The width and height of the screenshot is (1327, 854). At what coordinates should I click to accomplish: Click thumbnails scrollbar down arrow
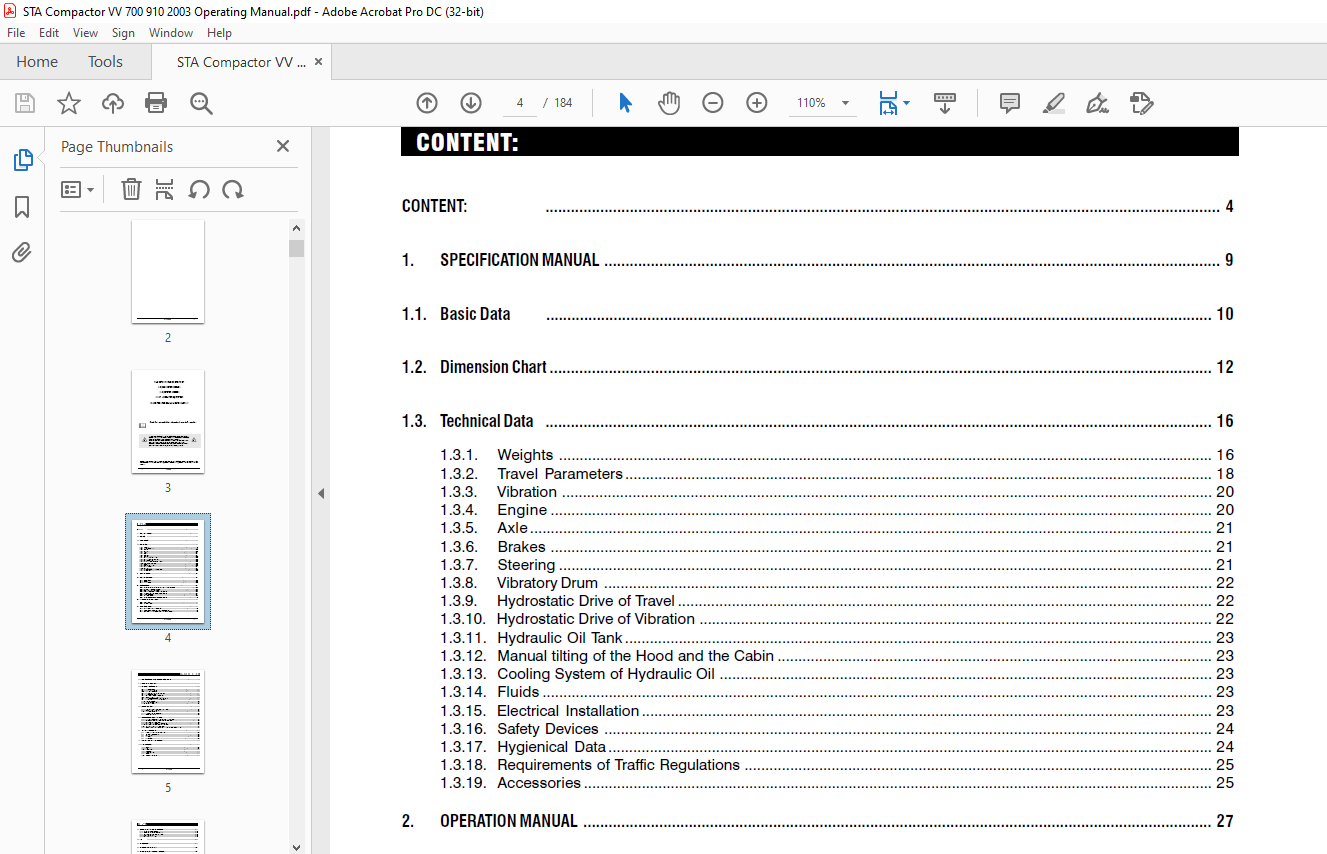296,846
